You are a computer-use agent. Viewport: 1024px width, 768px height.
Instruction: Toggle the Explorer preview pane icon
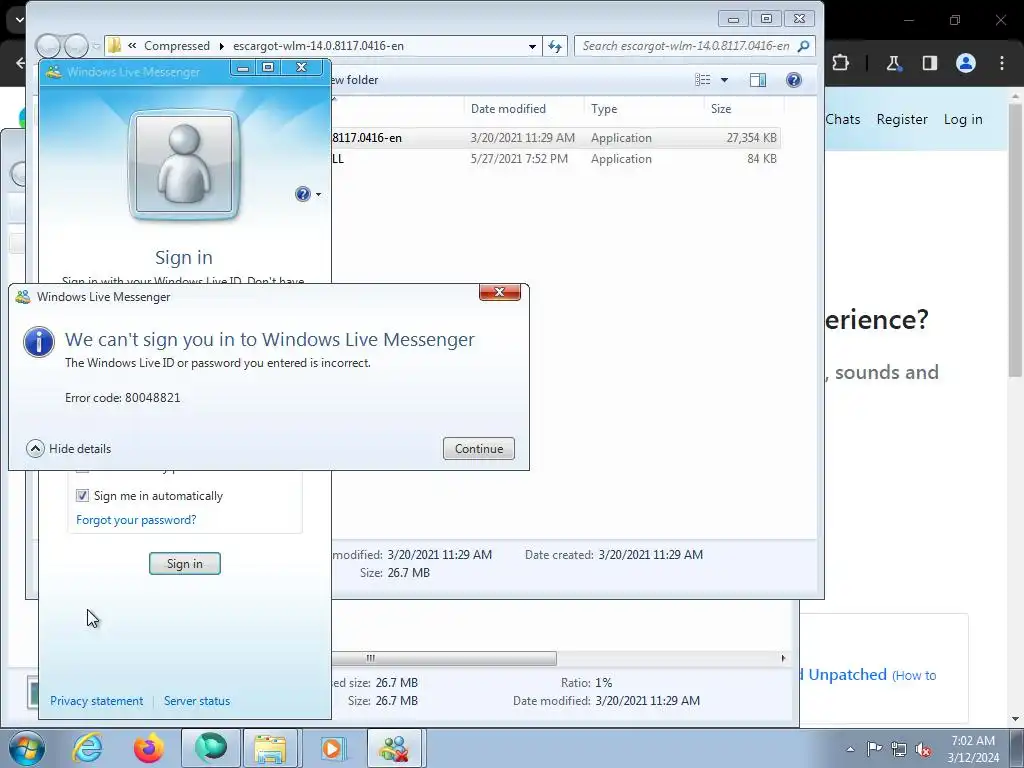tap(758, 80)
